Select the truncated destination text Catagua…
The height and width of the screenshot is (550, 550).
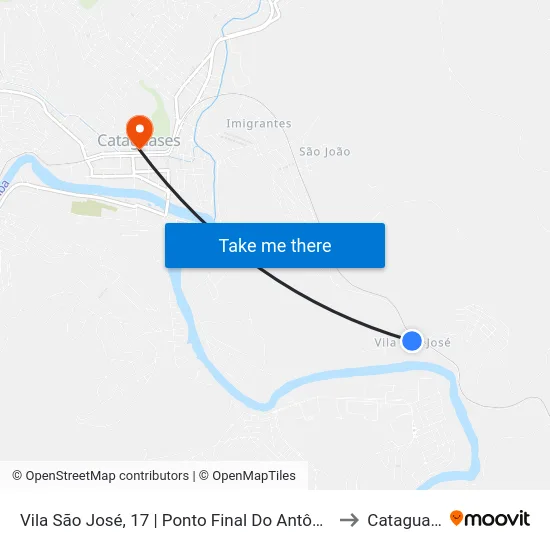[x=404, y=520]
